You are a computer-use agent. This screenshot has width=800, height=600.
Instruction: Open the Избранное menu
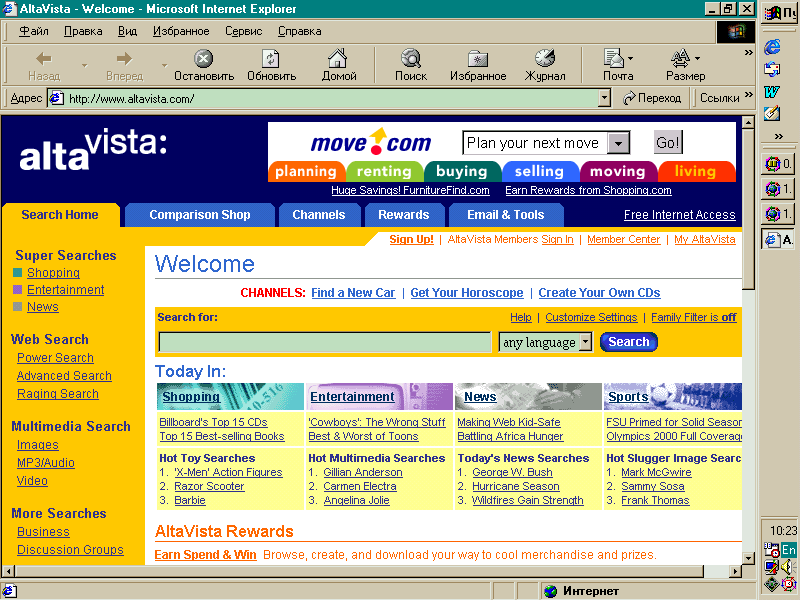[181, 31]
